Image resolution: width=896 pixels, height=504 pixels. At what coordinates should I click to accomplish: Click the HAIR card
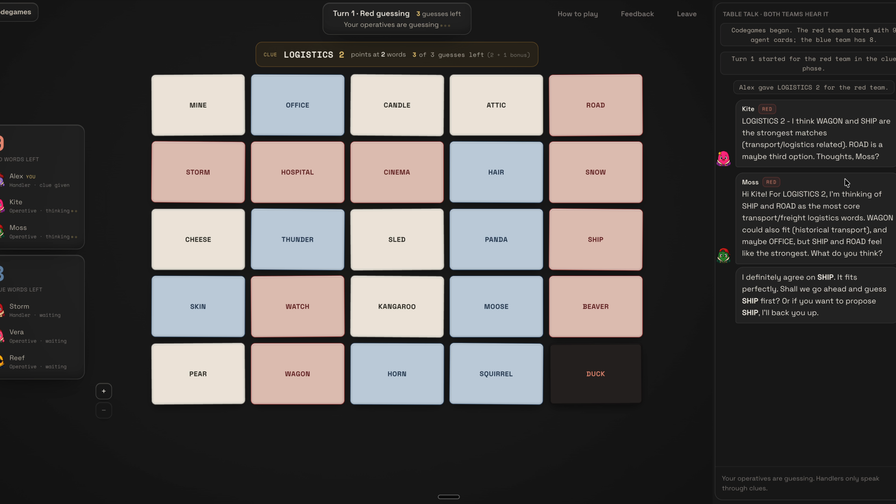coord(496,172)
